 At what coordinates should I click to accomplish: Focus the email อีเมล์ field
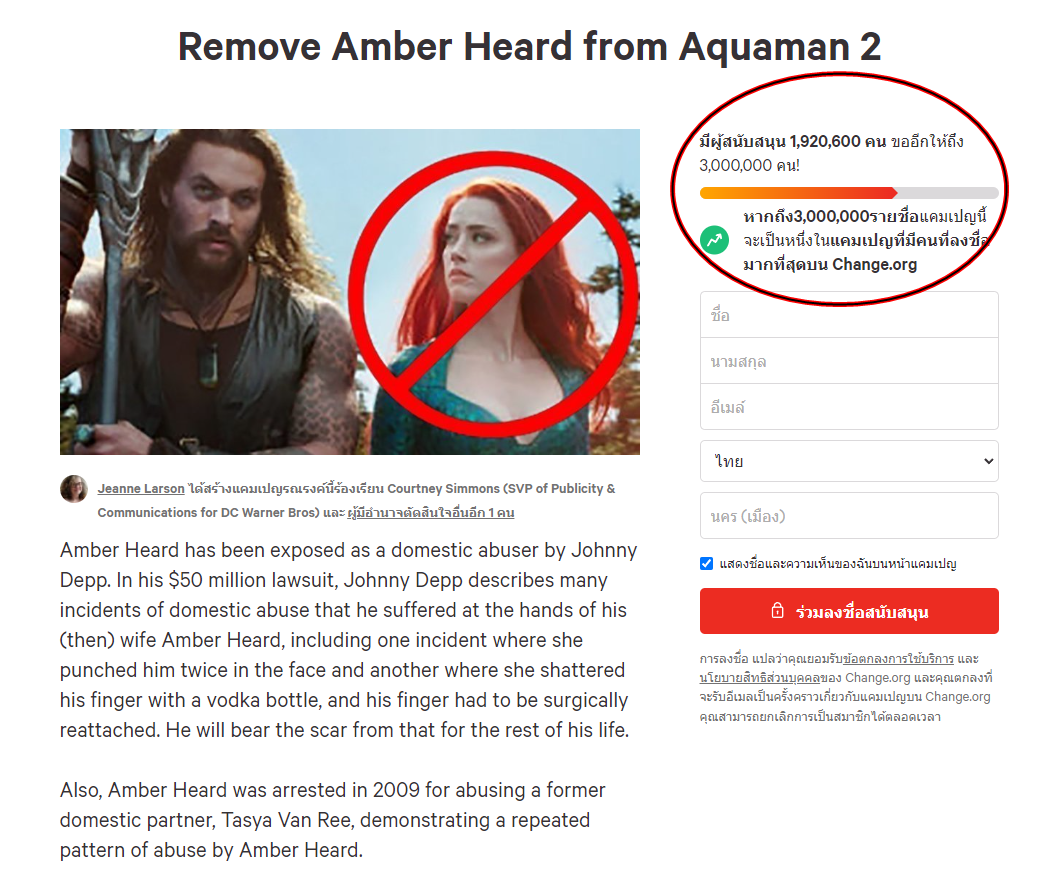pos(849,407)
